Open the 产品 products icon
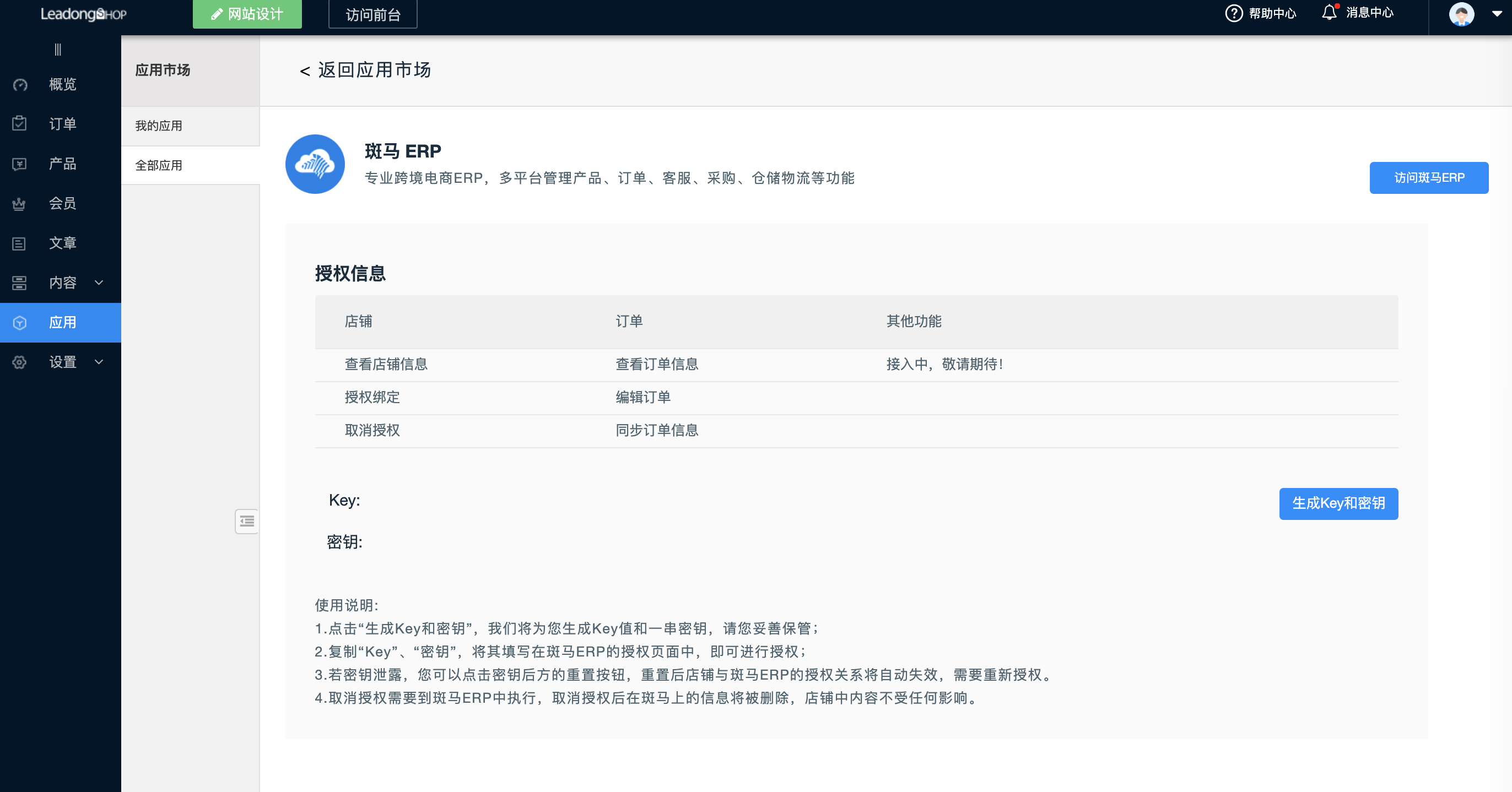This screenshot has width=1512, height=792. pyautogui.click(x=19, y=164)
